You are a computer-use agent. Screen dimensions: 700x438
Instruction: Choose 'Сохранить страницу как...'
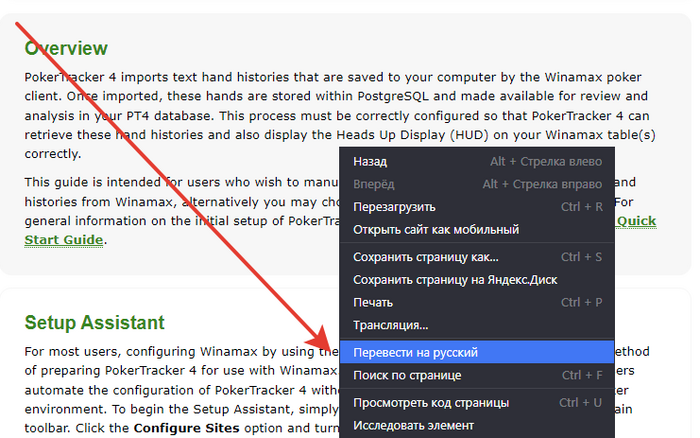pyautogui.click(x=477, y=257)
